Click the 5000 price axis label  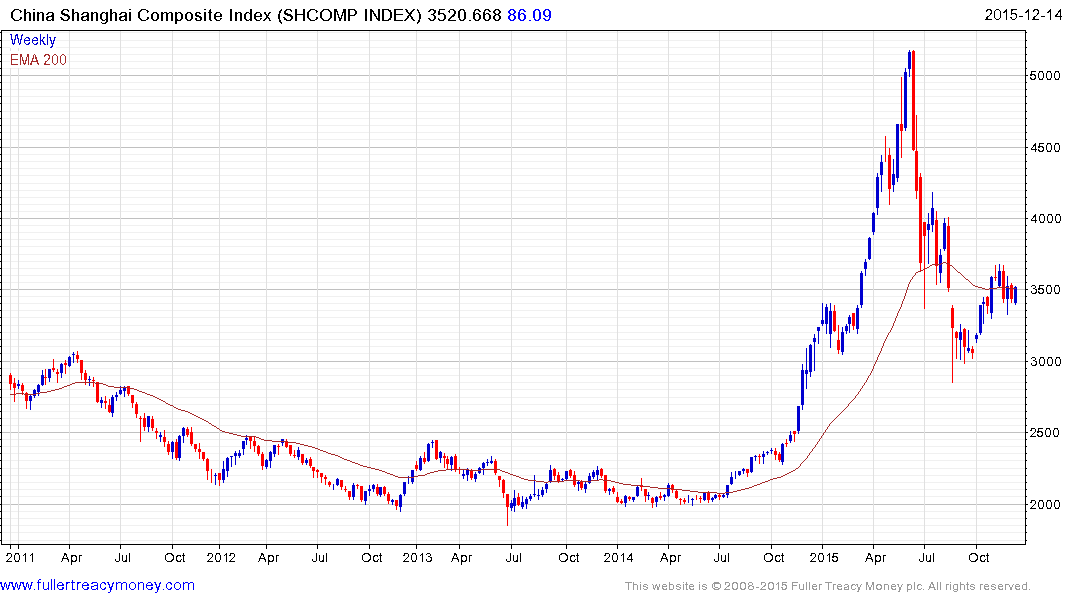click(1046, 75)
